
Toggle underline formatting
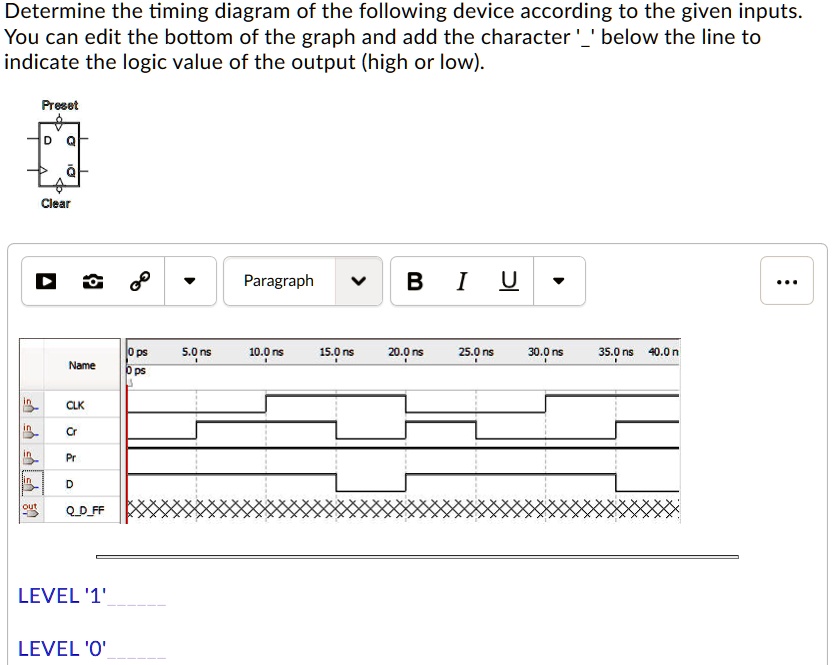pos(507,281)
